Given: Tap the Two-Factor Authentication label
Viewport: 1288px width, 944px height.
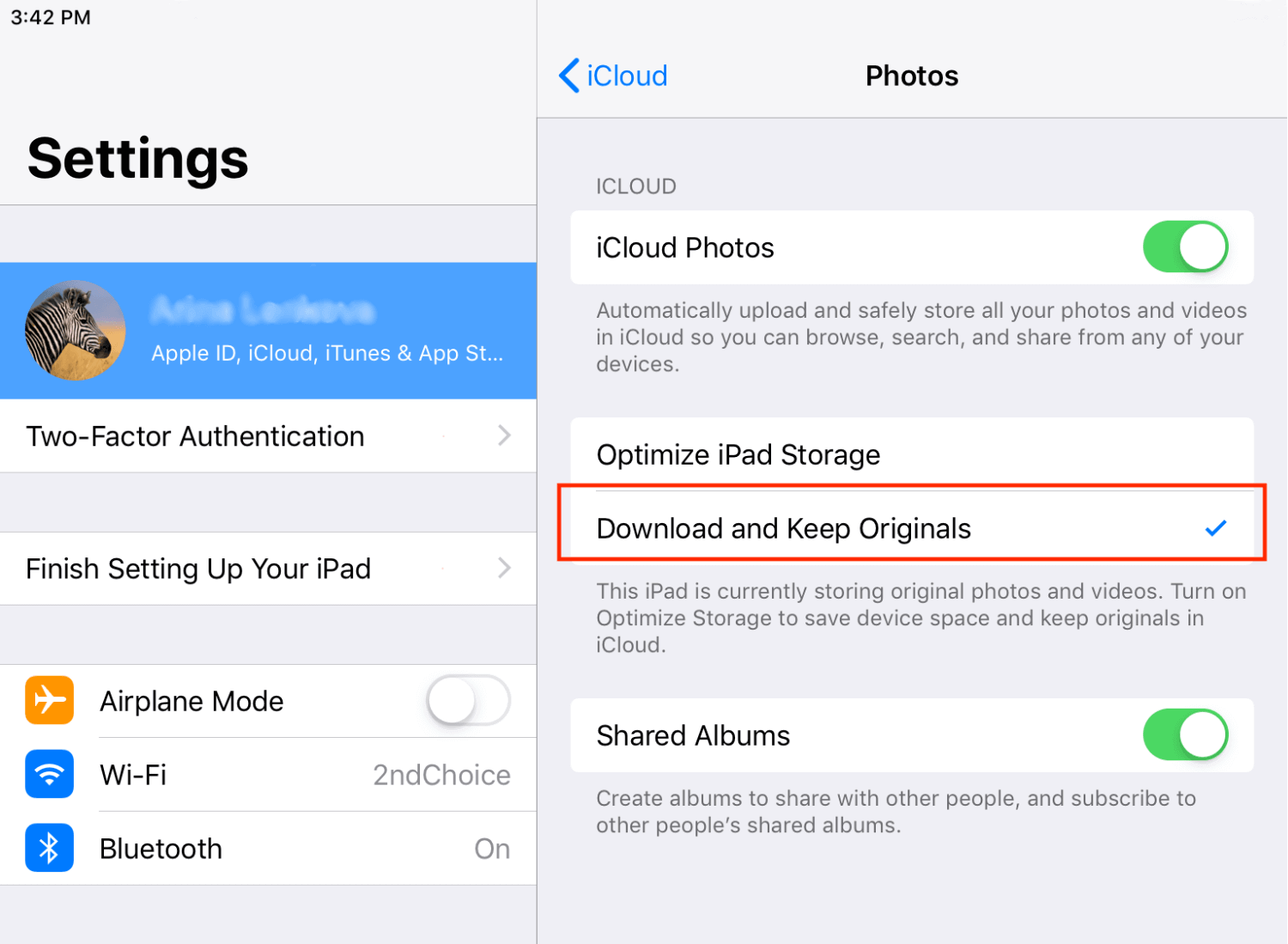Looking at the screenshot, I should [196, 436].
